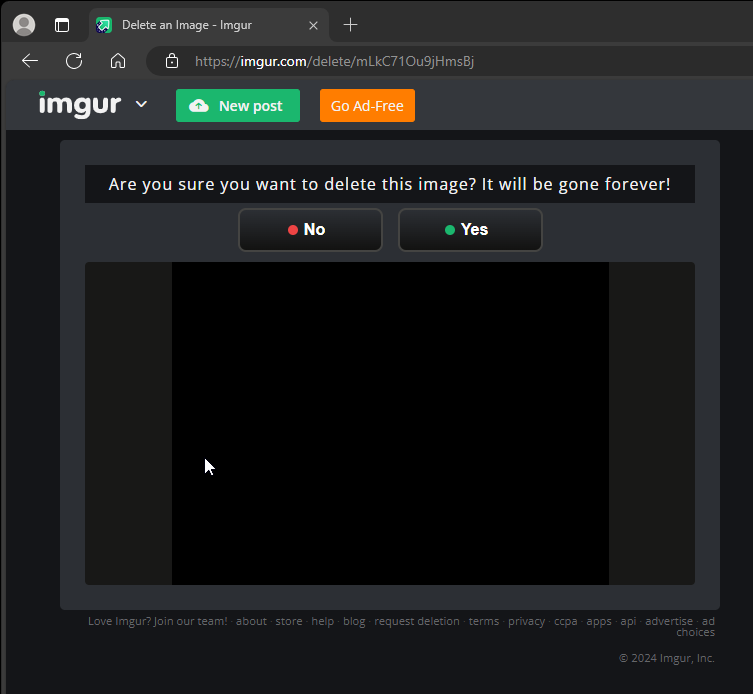
Task: Open a new tab with plus icon
Action: coord(350,25)
